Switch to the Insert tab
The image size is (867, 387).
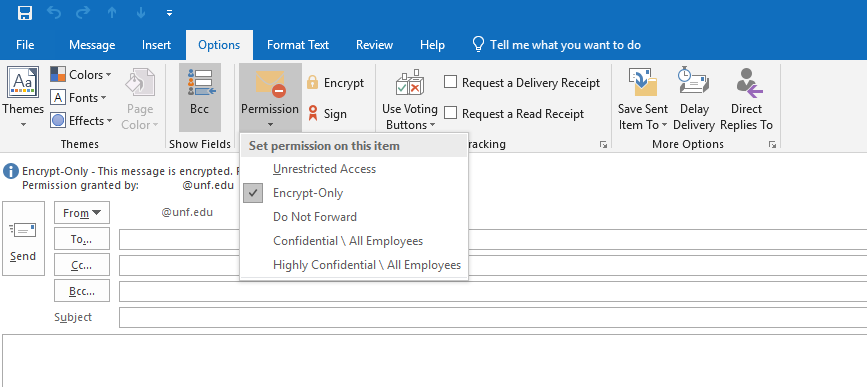click(x=156, y=45)
